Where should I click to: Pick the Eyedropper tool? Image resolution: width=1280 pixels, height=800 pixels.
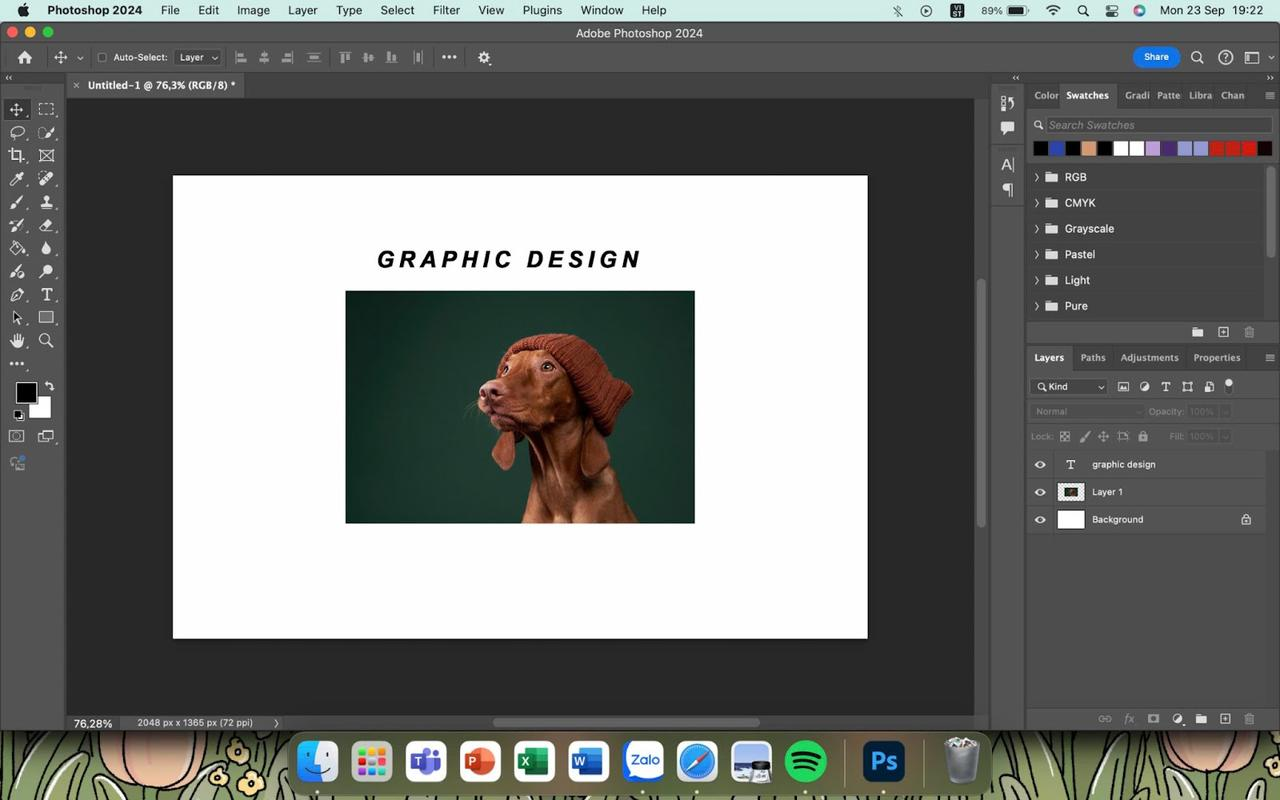15,178
